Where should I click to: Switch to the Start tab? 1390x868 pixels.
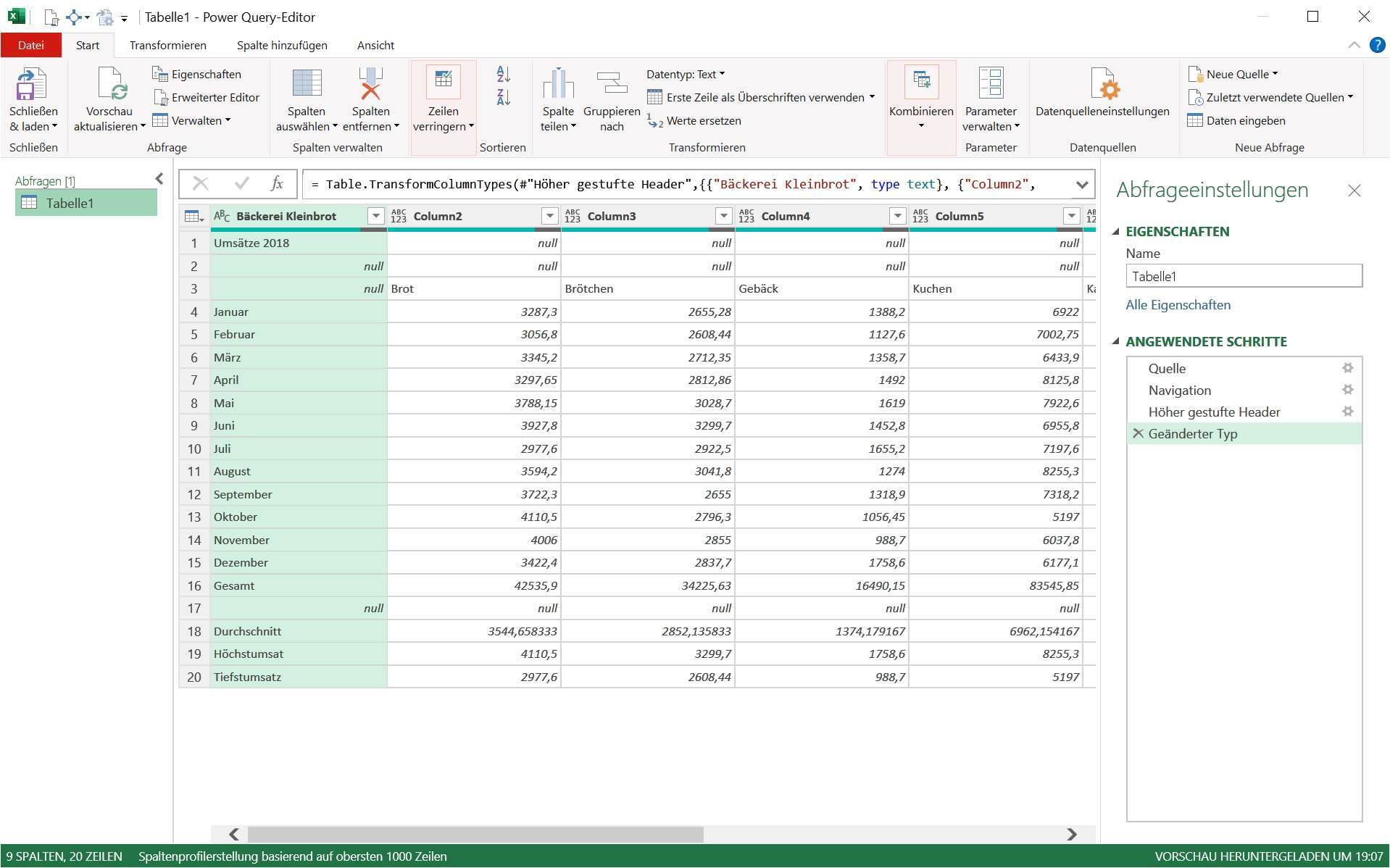pyautogui.click(x=88, y=45)
